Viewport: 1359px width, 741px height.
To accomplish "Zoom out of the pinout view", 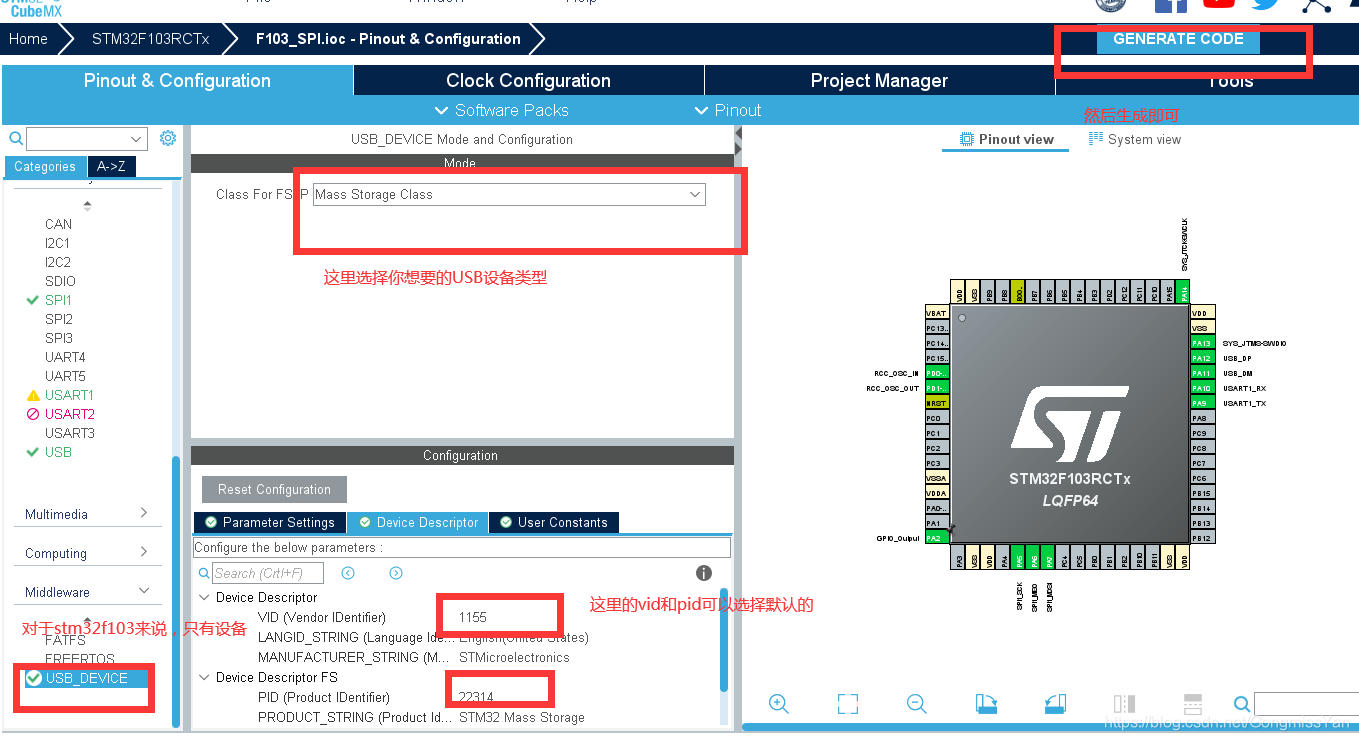I will click(916, 703).
